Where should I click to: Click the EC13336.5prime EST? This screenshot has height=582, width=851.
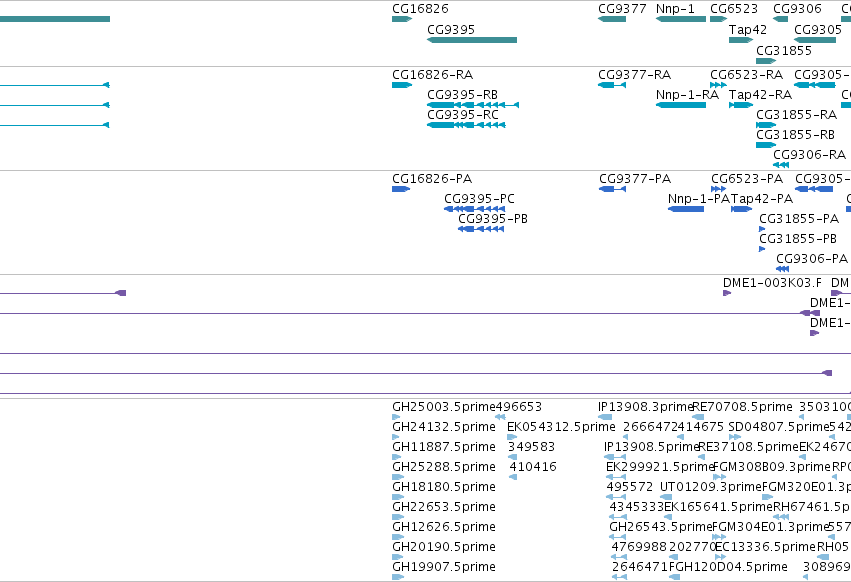pos(720,557)
